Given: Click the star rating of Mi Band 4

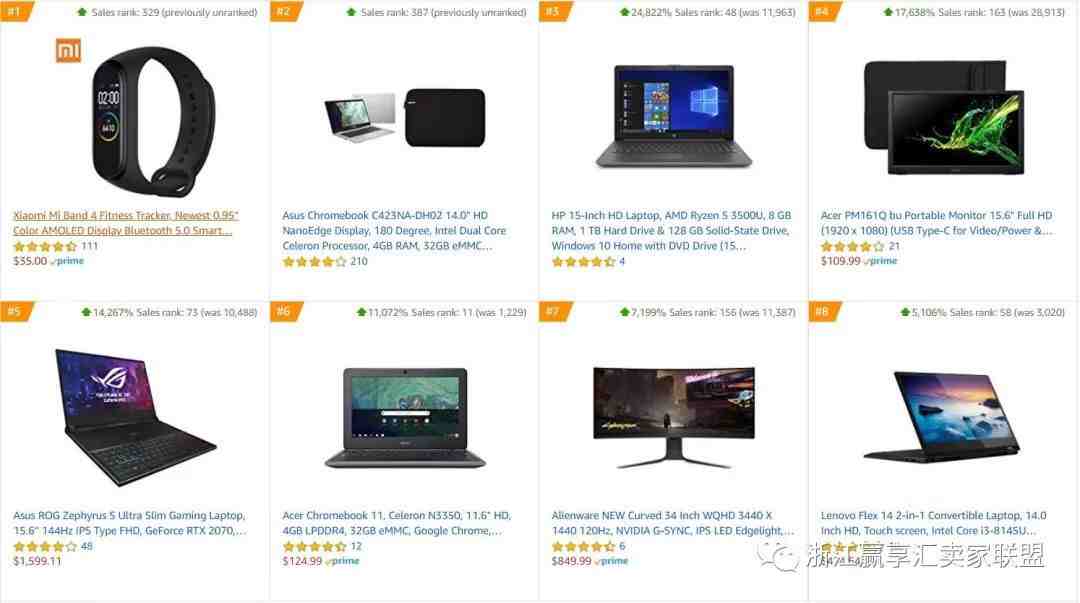Looking at the screenshot, I should (x=45, y=246).
